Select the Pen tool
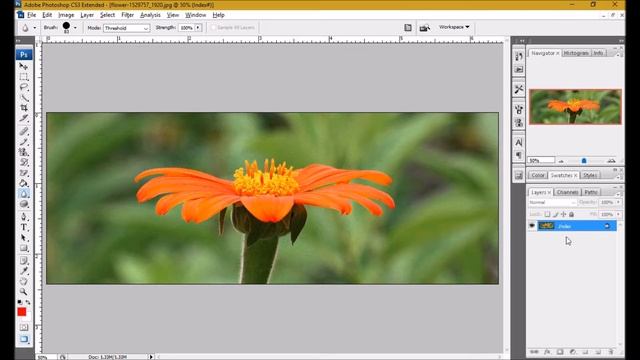The image size is (640, 360). [24, 217]
